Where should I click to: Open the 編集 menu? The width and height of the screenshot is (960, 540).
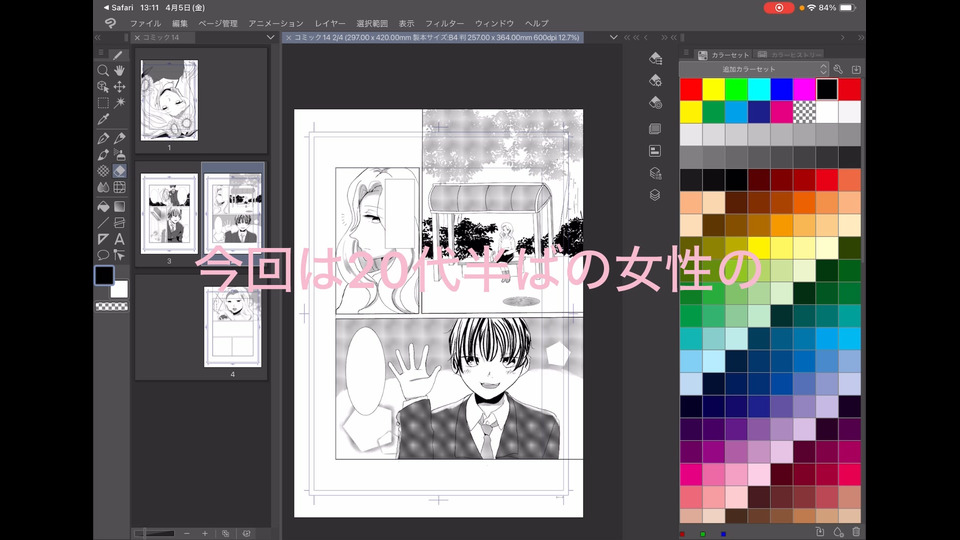click(180, 23)
